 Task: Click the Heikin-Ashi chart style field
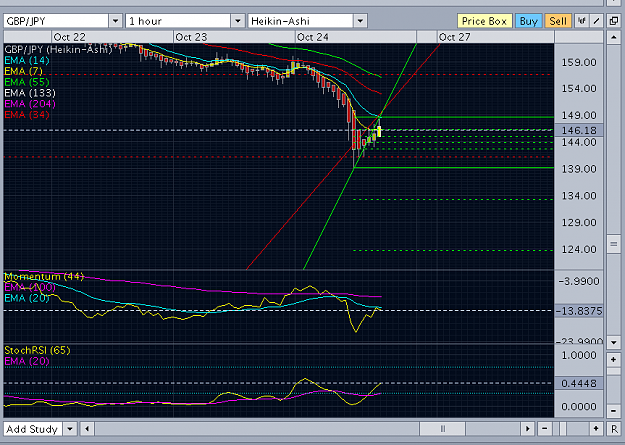click(301, 21)
